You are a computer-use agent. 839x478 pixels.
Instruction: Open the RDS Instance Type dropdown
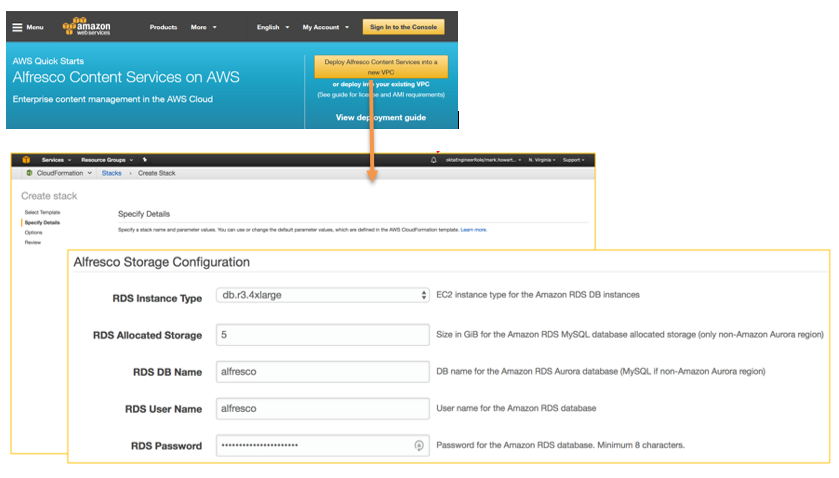[x=323, y=295]
